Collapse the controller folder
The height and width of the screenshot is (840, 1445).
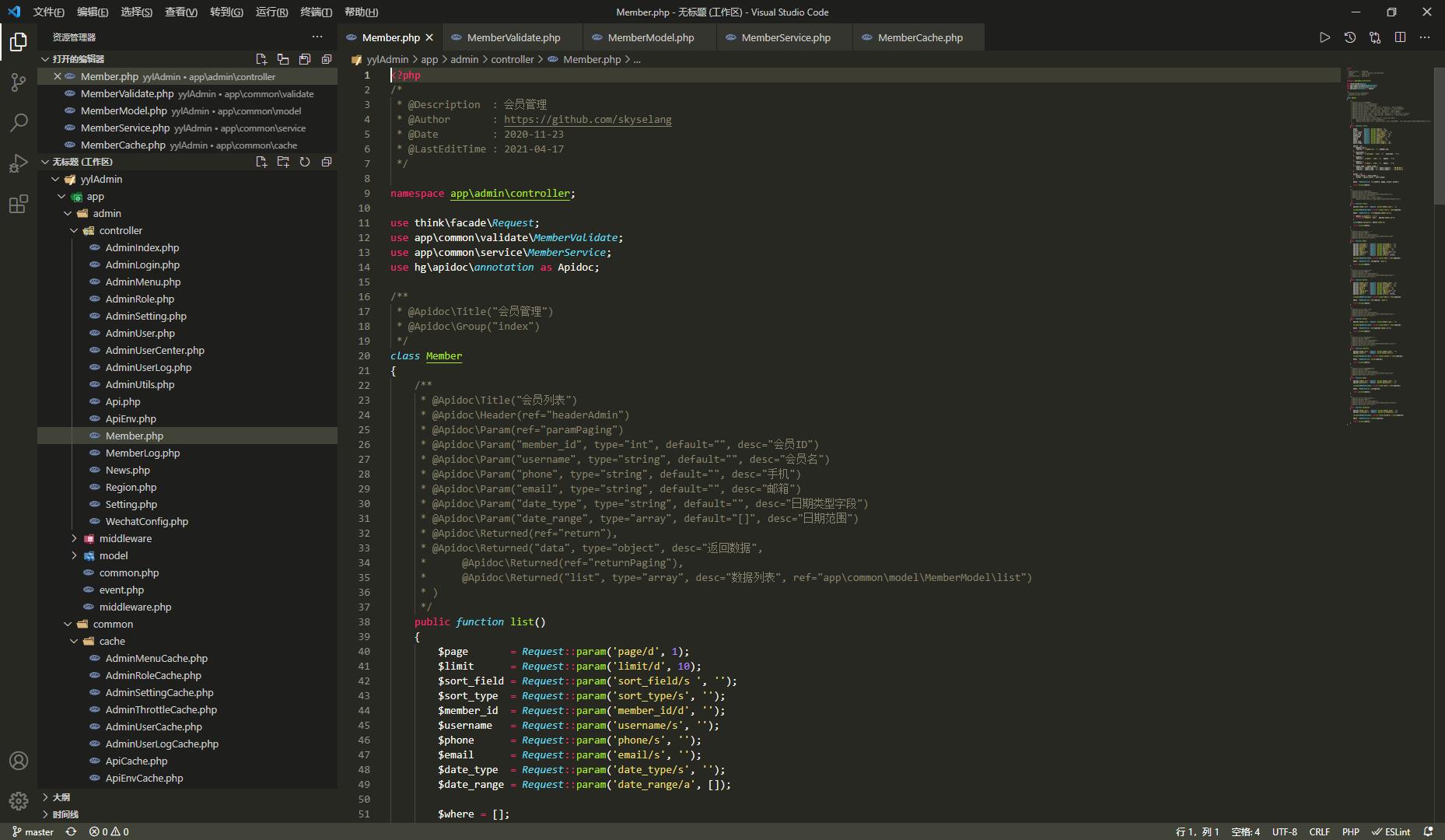75,231
